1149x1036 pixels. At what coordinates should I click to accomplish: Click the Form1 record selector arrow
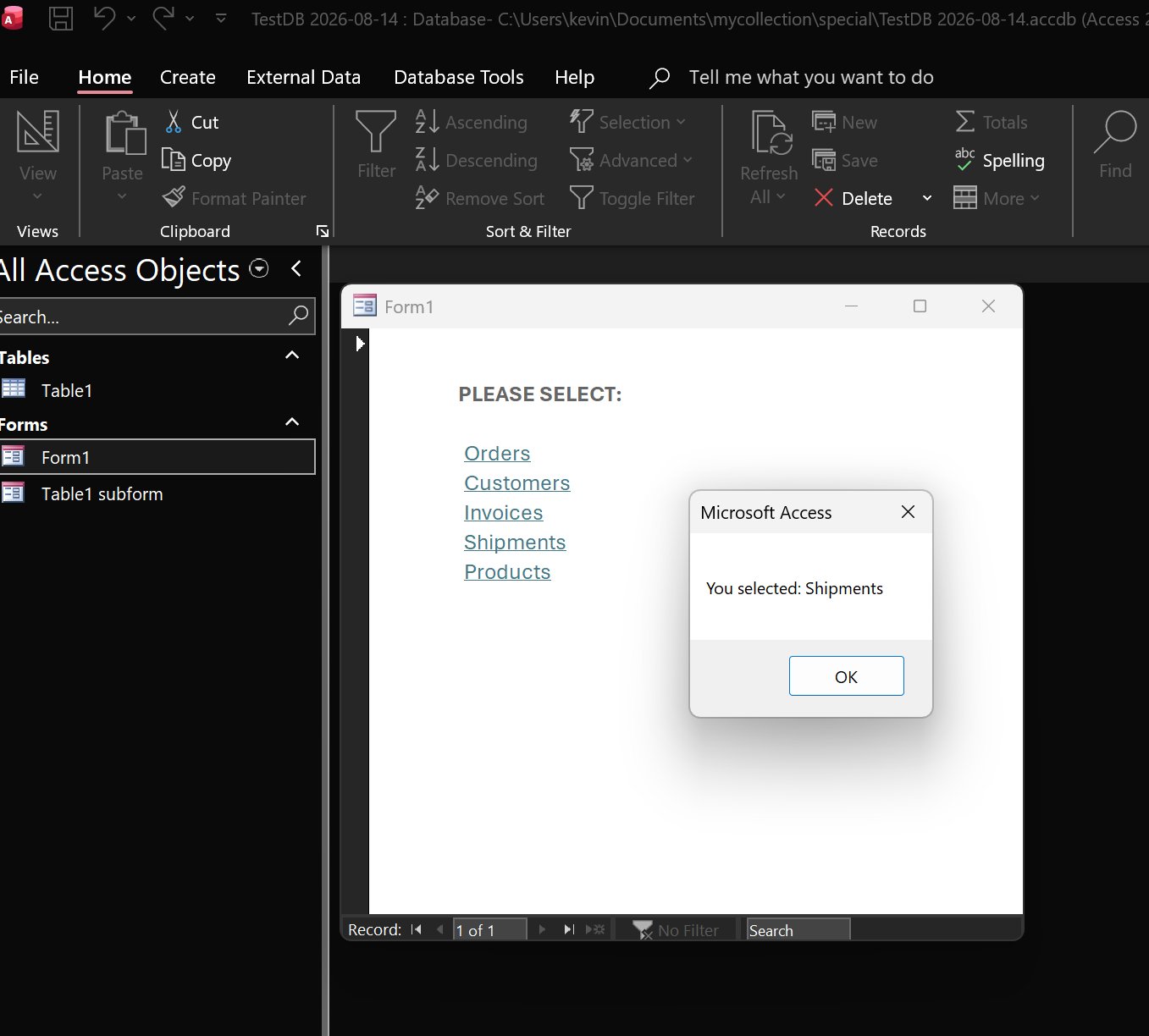(x=360, y=343)
